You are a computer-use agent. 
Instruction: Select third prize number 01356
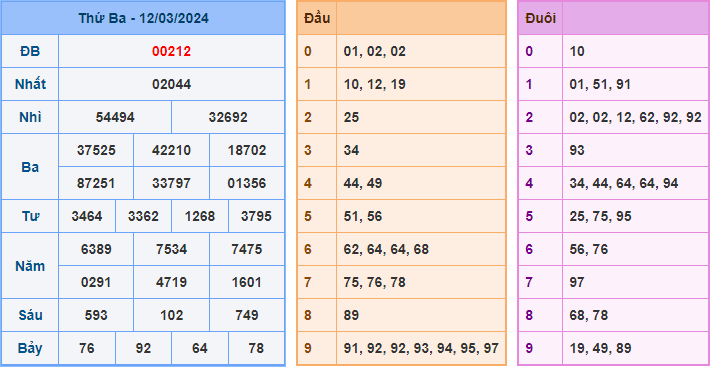coord(247,183)
